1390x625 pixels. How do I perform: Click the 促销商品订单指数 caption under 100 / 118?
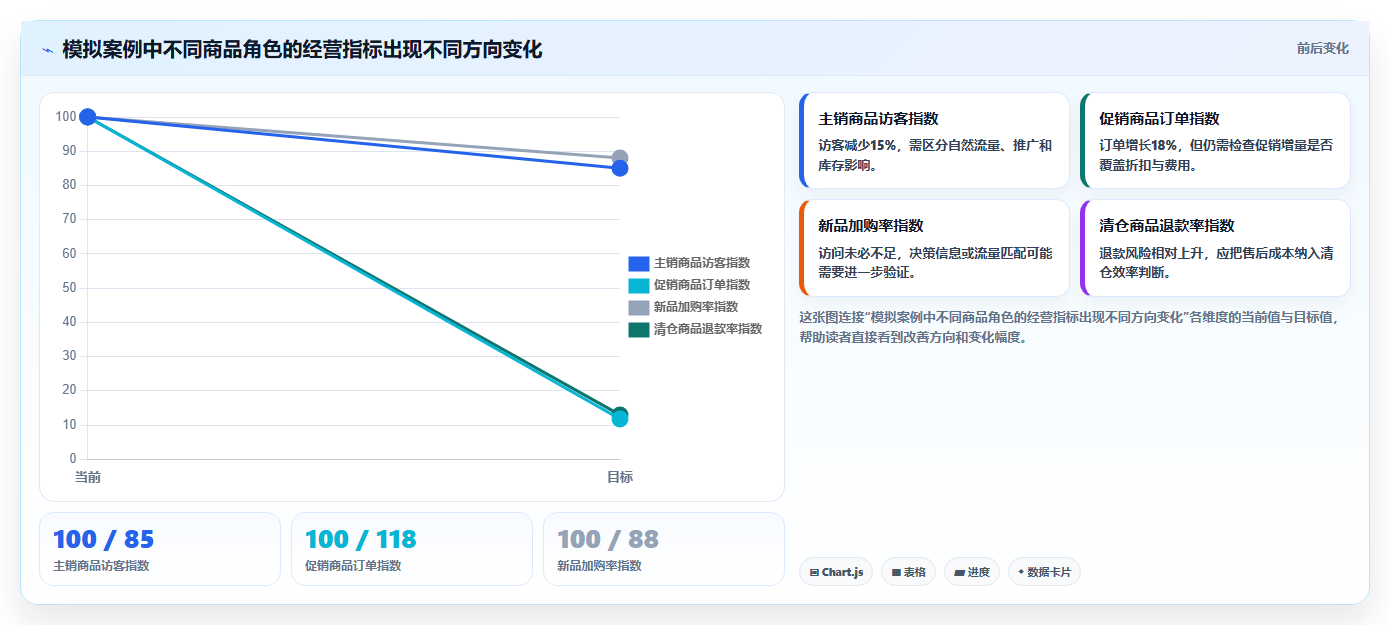pyautogui.click(x=353, y=565)
